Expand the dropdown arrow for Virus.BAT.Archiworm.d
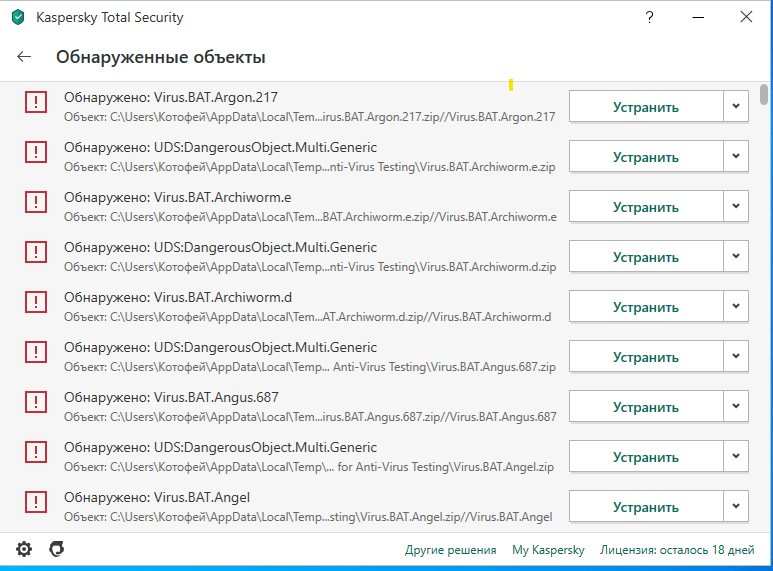This screenshot has width=773, height=571. 736,306
